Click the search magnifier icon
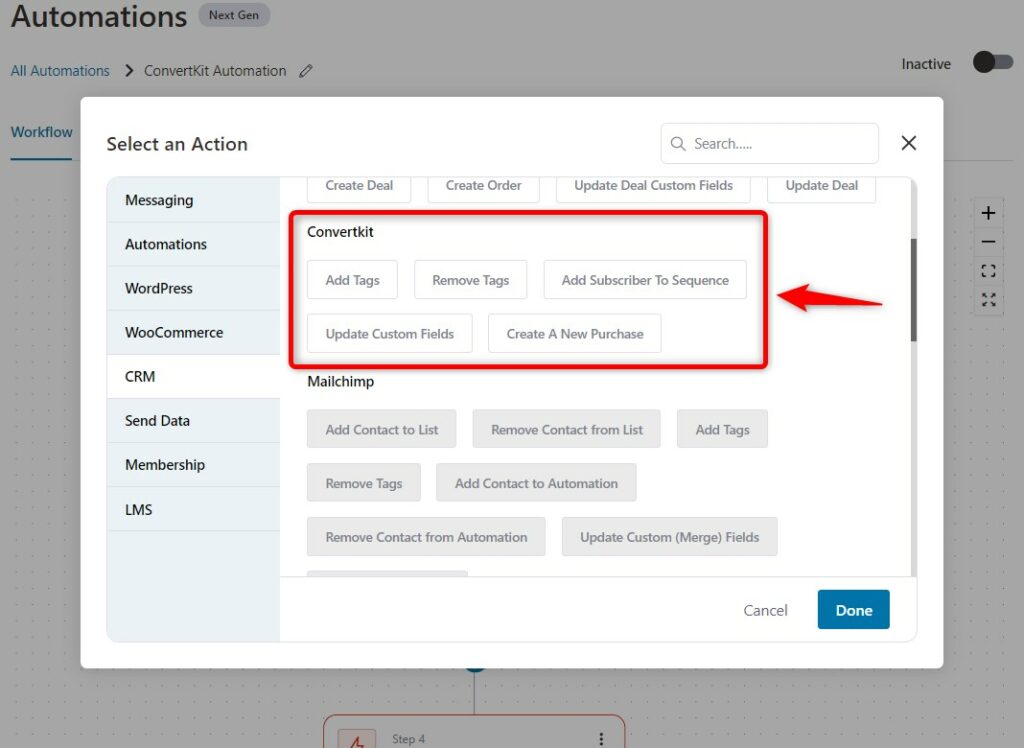The height and width of the screenshot is (748, 1024). coord(678,144)
